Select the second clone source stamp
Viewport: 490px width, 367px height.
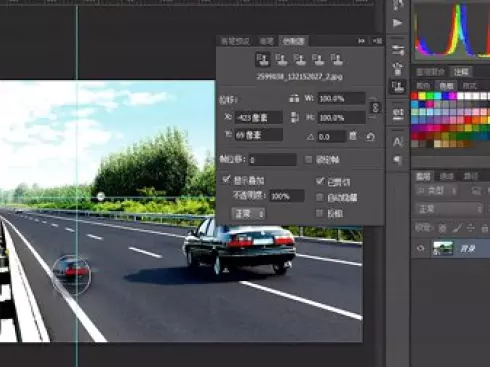coord(282,59)
